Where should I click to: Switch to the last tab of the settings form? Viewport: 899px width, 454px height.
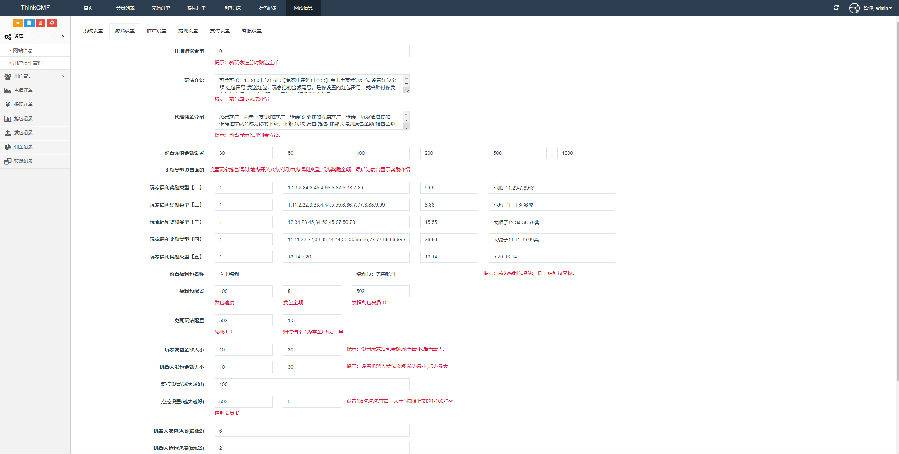251,31
